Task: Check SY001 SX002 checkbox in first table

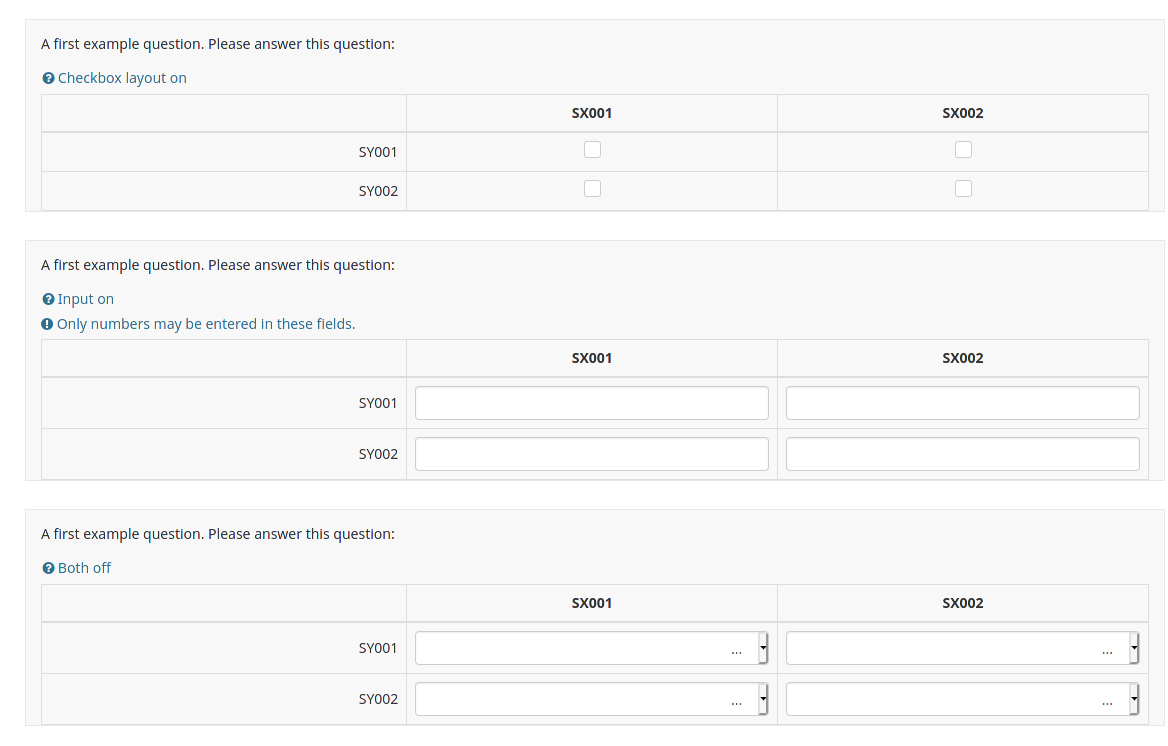Action: (963, 150)
